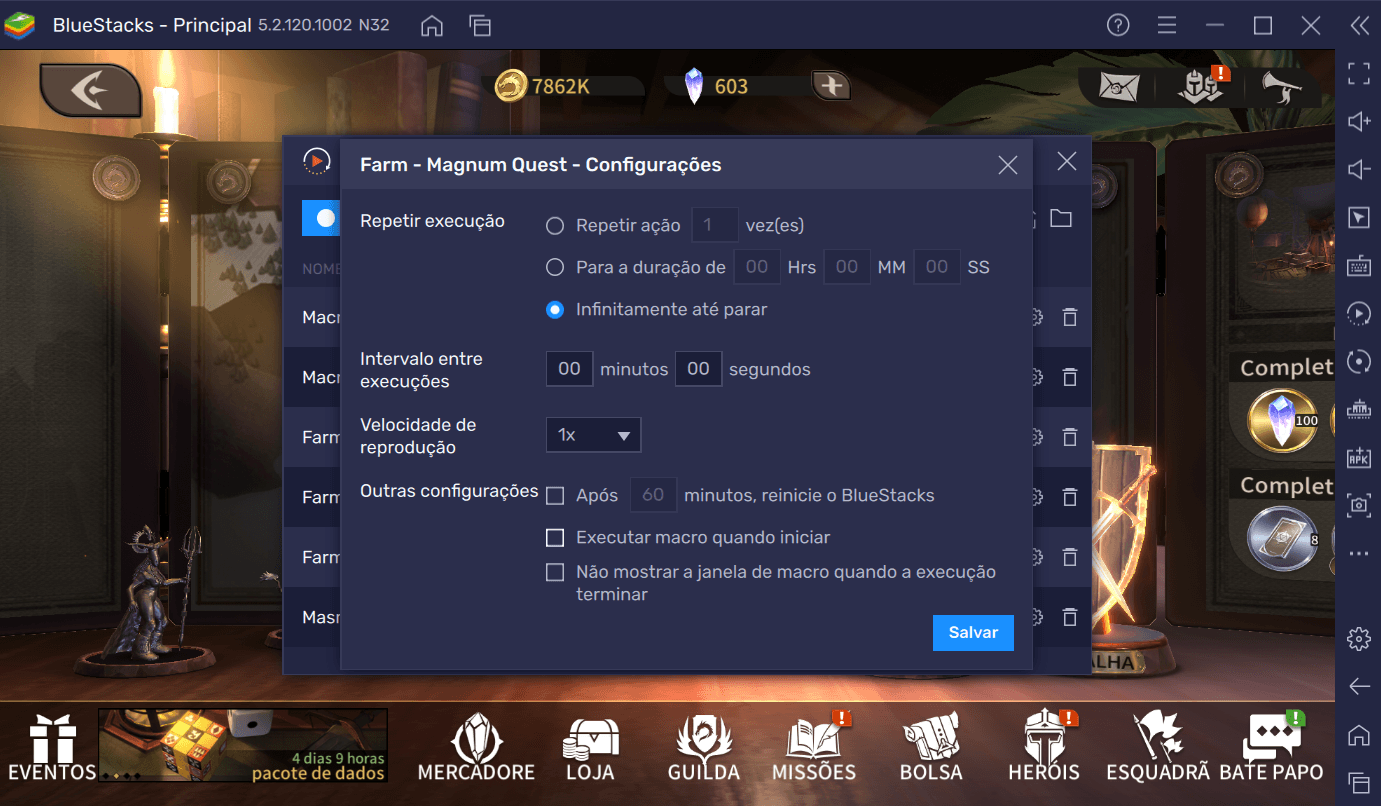The height and width of the screenshot is (806, 1381).
Task: Open MISSÕES in bottom game menu
Action: 814,748
